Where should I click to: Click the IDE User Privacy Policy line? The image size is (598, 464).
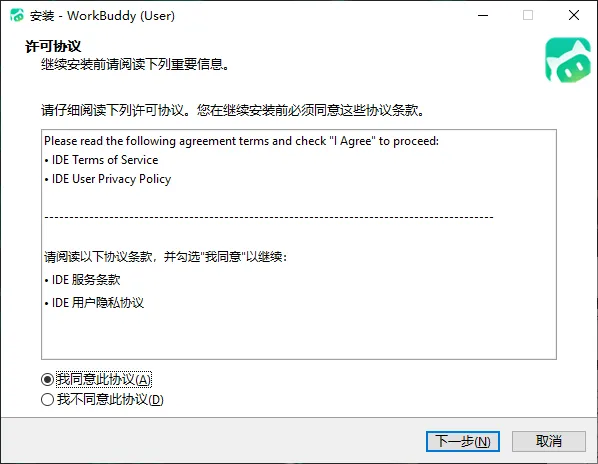coord(108,179)
